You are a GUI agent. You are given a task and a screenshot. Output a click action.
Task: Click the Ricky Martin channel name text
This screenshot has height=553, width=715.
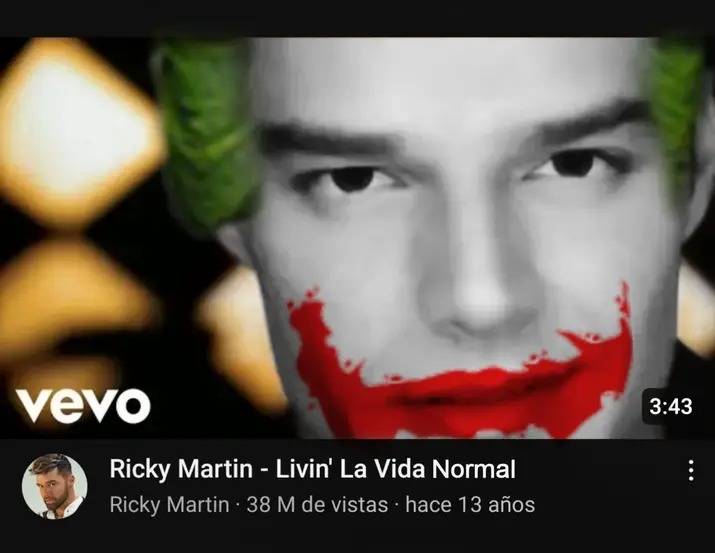coord(169,505)
